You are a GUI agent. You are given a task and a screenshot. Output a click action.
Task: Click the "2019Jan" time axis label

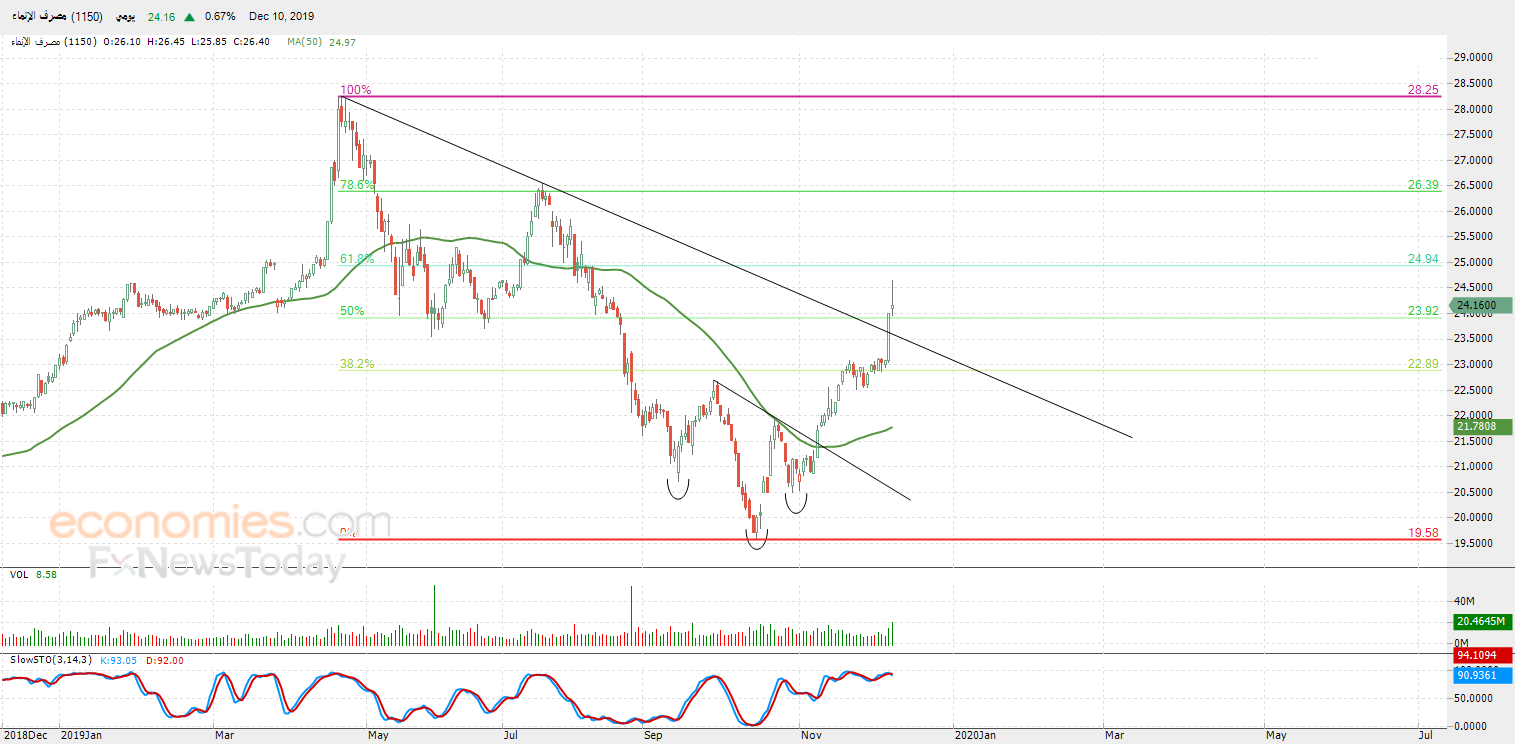point(80,735)
